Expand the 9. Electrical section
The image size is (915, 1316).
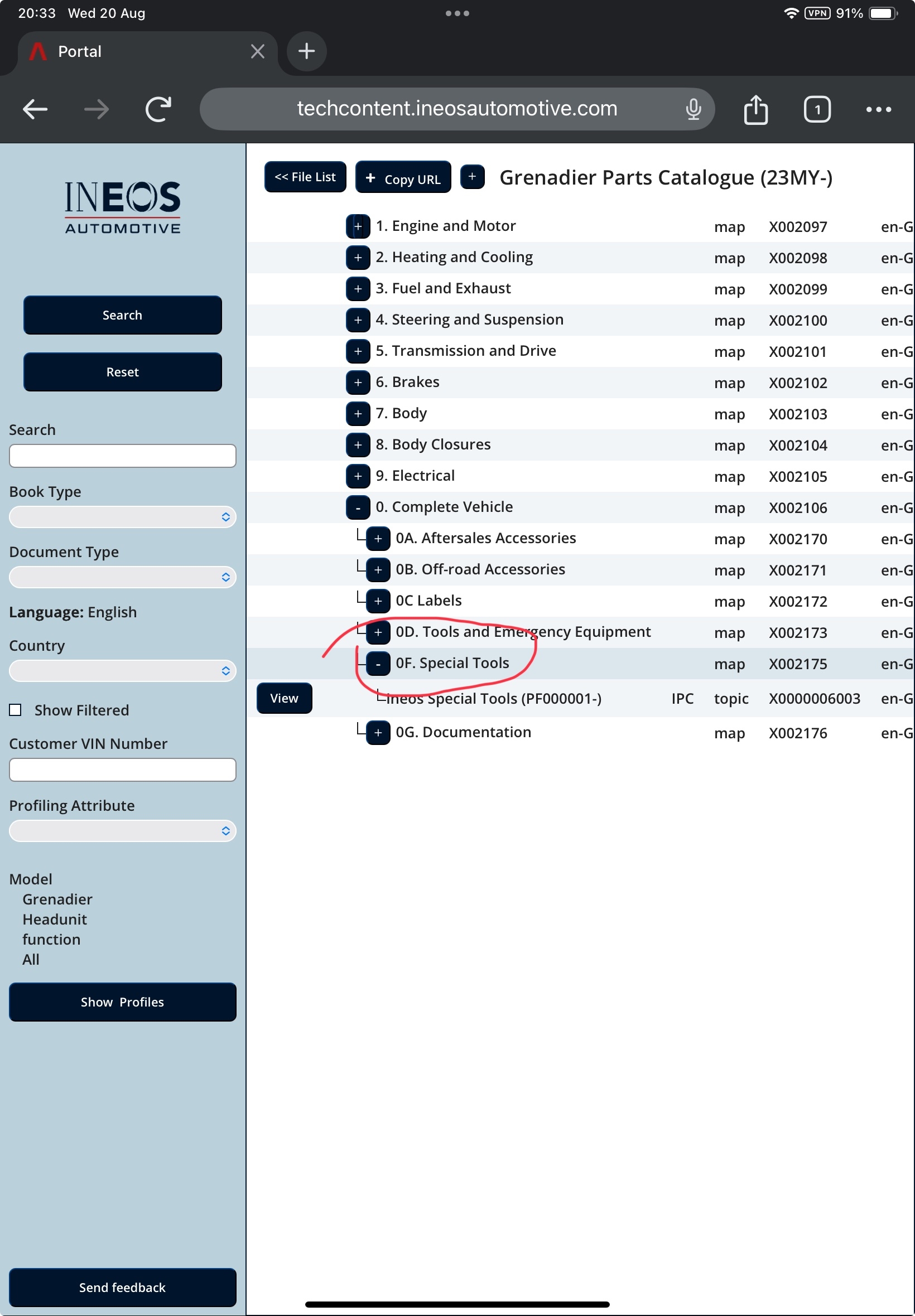click(358, 476)
